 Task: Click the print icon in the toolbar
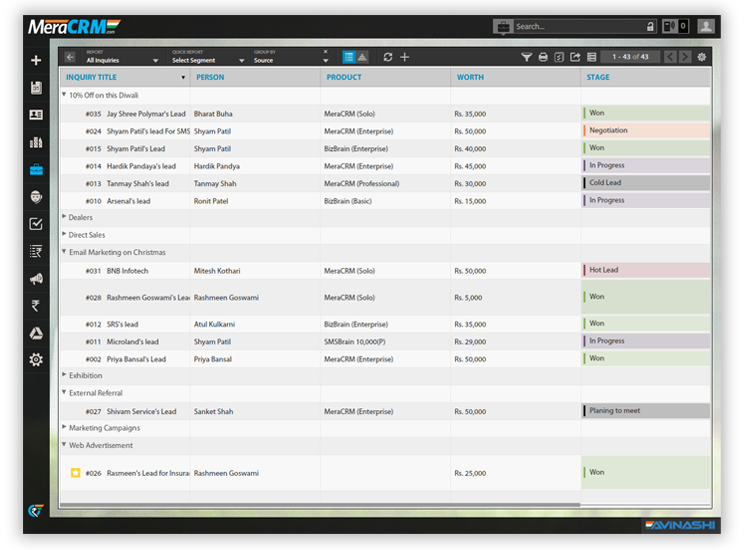pos(543,57)
